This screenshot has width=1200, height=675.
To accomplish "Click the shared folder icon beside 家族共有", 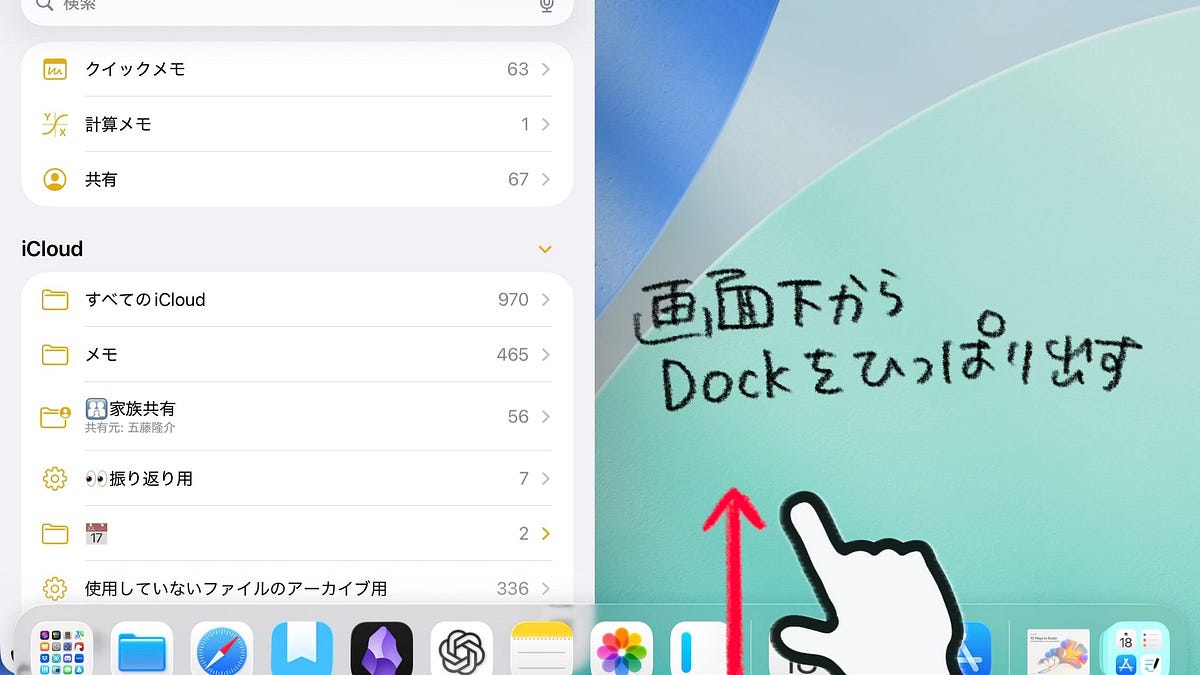I will point(55,416).
